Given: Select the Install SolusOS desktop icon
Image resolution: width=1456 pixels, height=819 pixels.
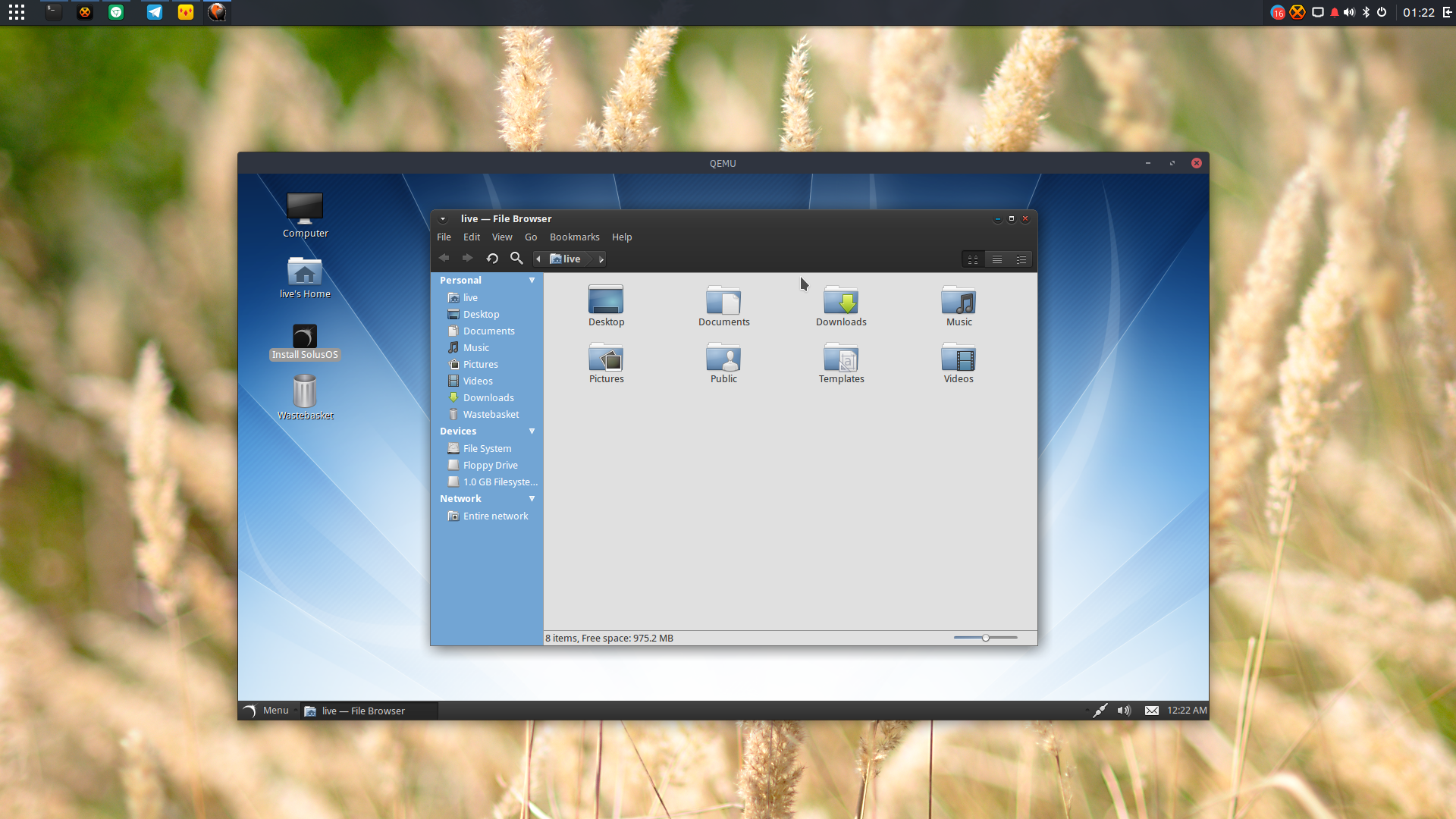Looking at the screenshot, I should coord(305,342).
